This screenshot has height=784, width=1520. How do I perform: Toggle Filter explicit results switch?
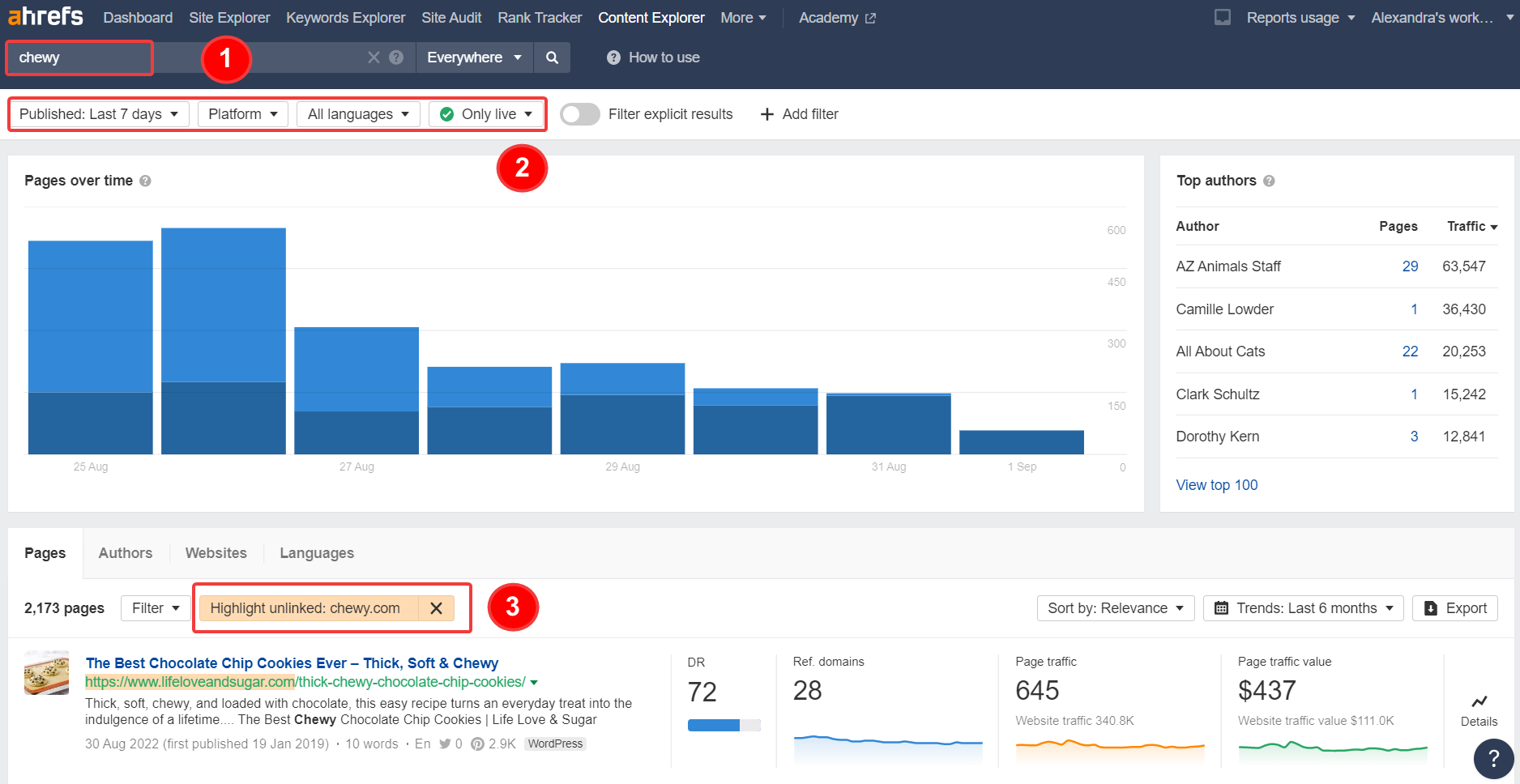[580, 114]
